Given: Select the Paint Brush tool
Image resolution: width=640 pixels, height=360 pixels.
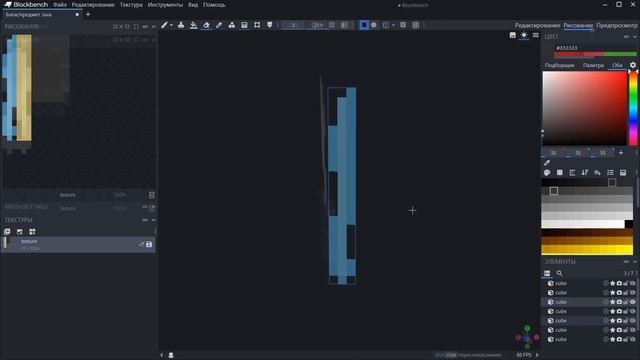Looking at the screenshot, I should 164,25.
